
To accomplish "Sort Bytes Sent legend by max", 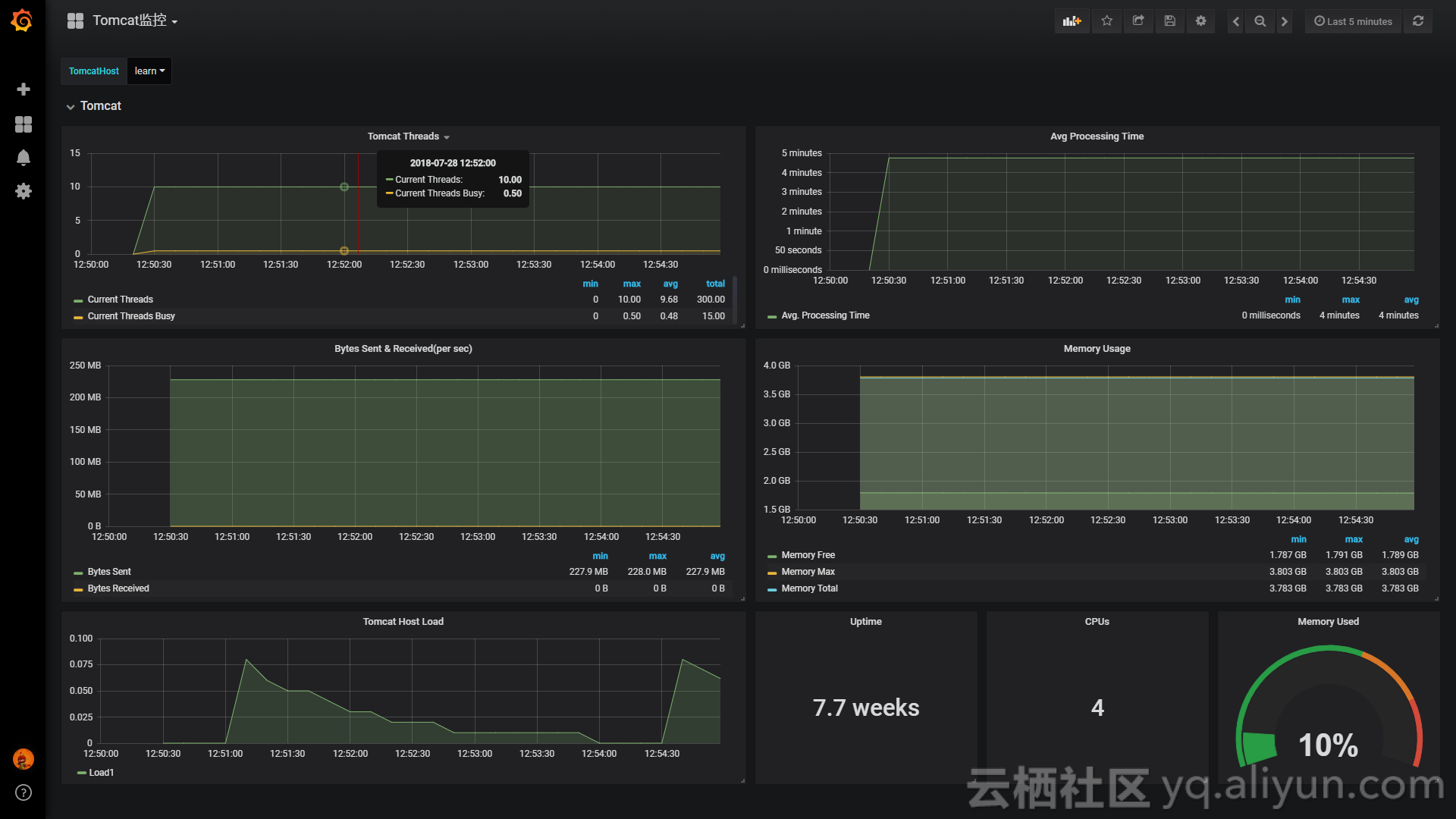I will click(x=657, y=556).
